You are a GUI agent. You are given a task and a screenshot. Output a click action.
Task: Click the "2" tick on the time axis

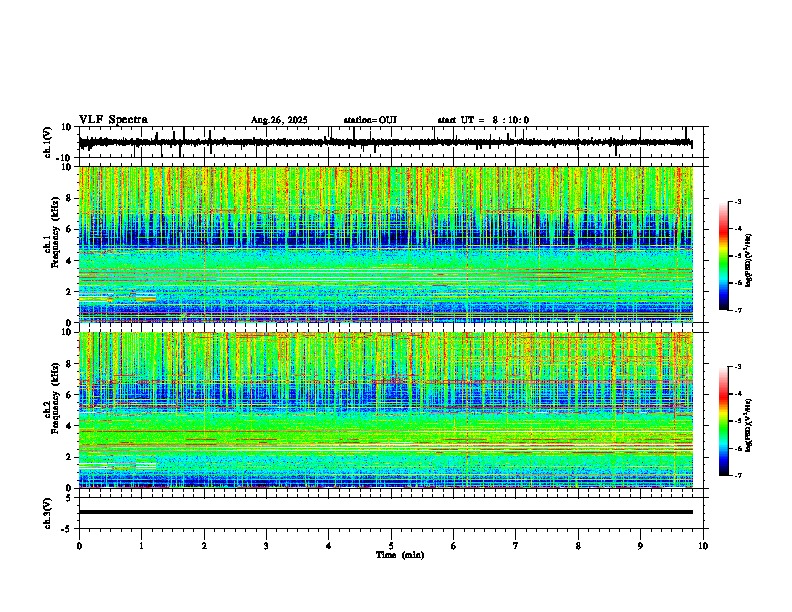204,546
